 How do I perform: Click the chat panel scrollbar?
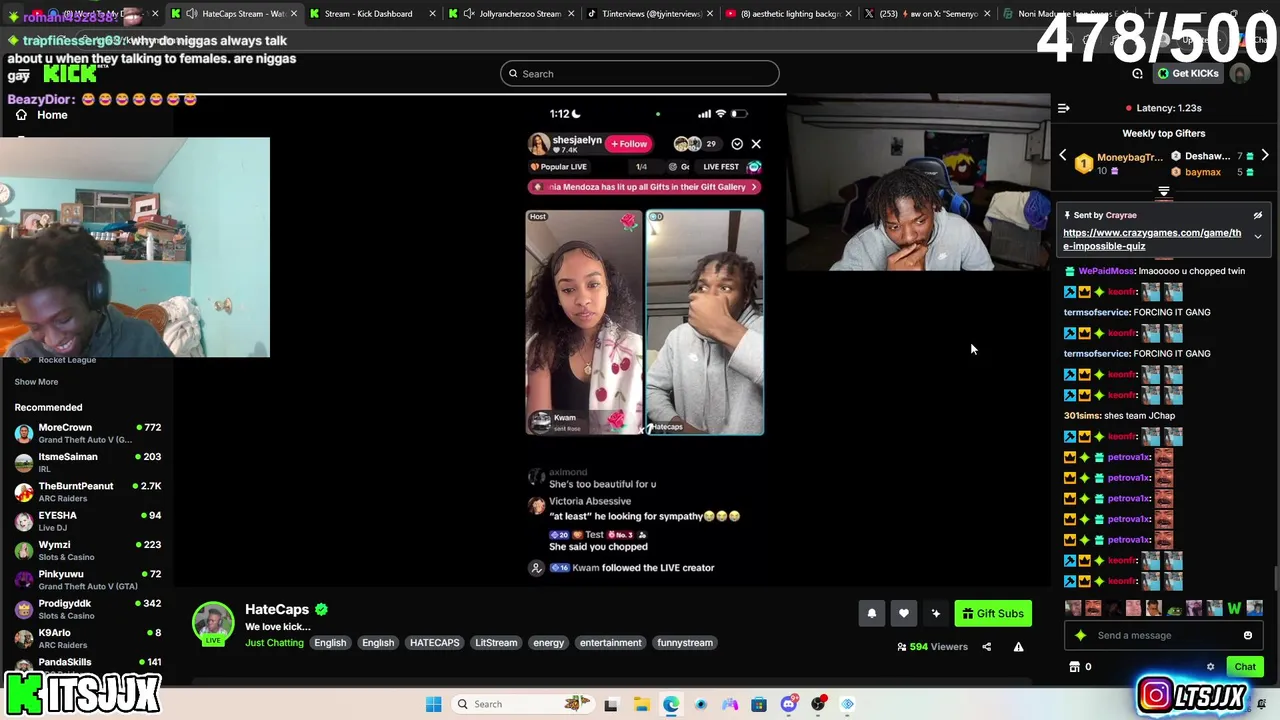click(x=1275, y=578)
